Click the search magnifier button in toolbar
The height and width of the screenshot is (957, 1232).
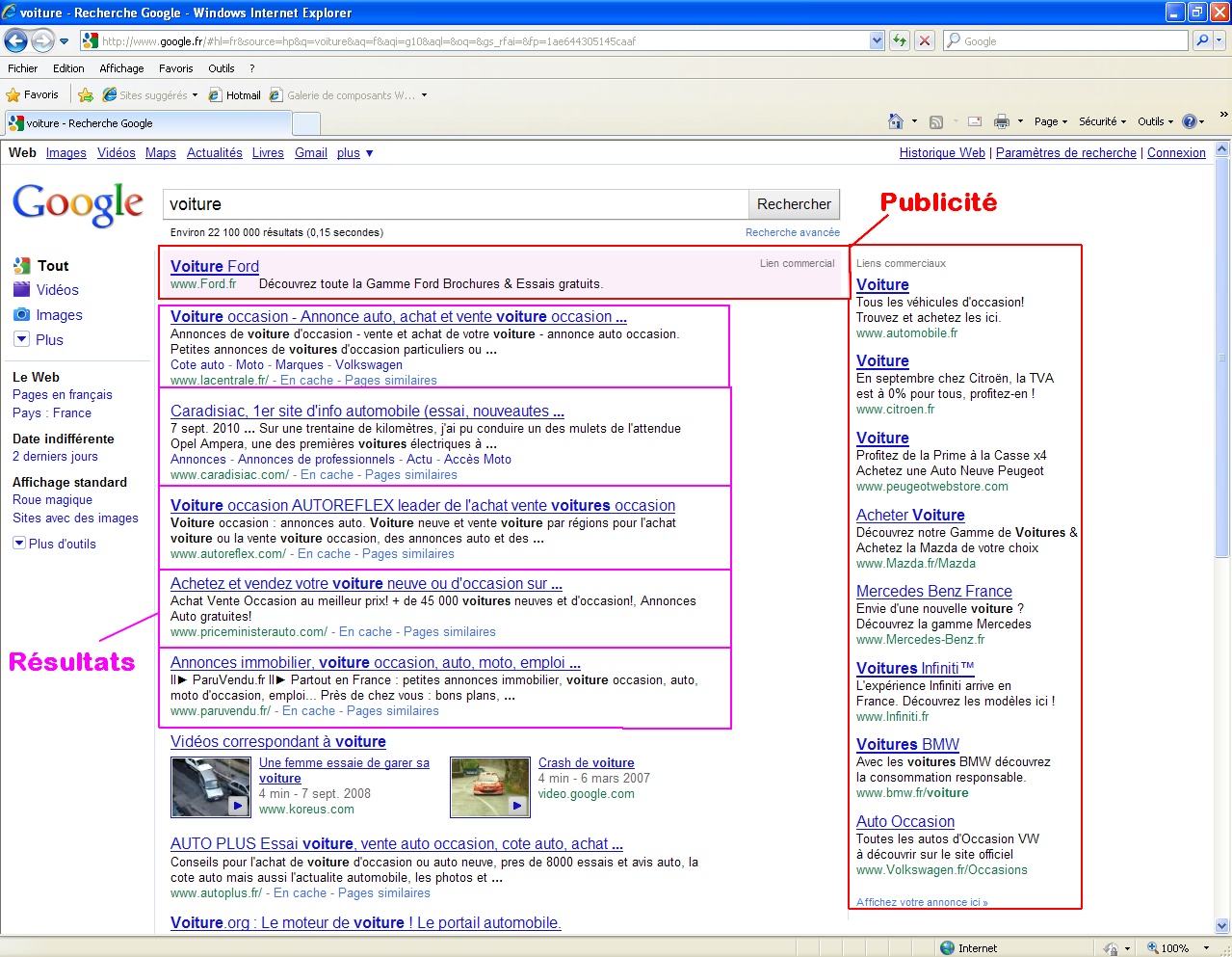click(x=1201, y=40)
